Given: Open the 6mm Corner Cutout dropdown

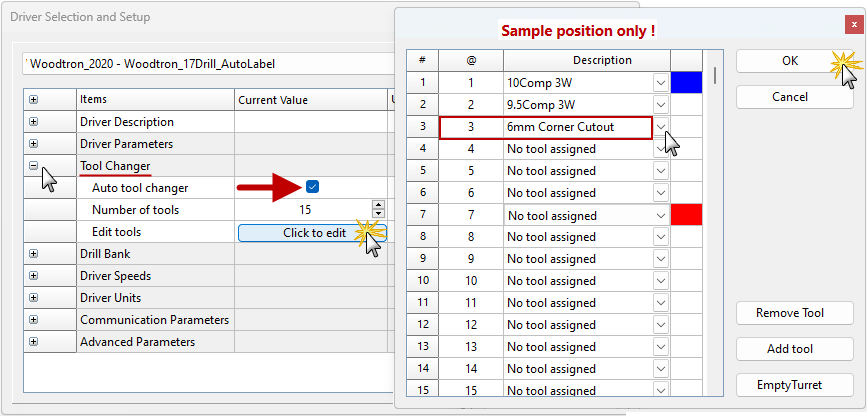Looking at the screenshot, I should click(x=661, y=127).
